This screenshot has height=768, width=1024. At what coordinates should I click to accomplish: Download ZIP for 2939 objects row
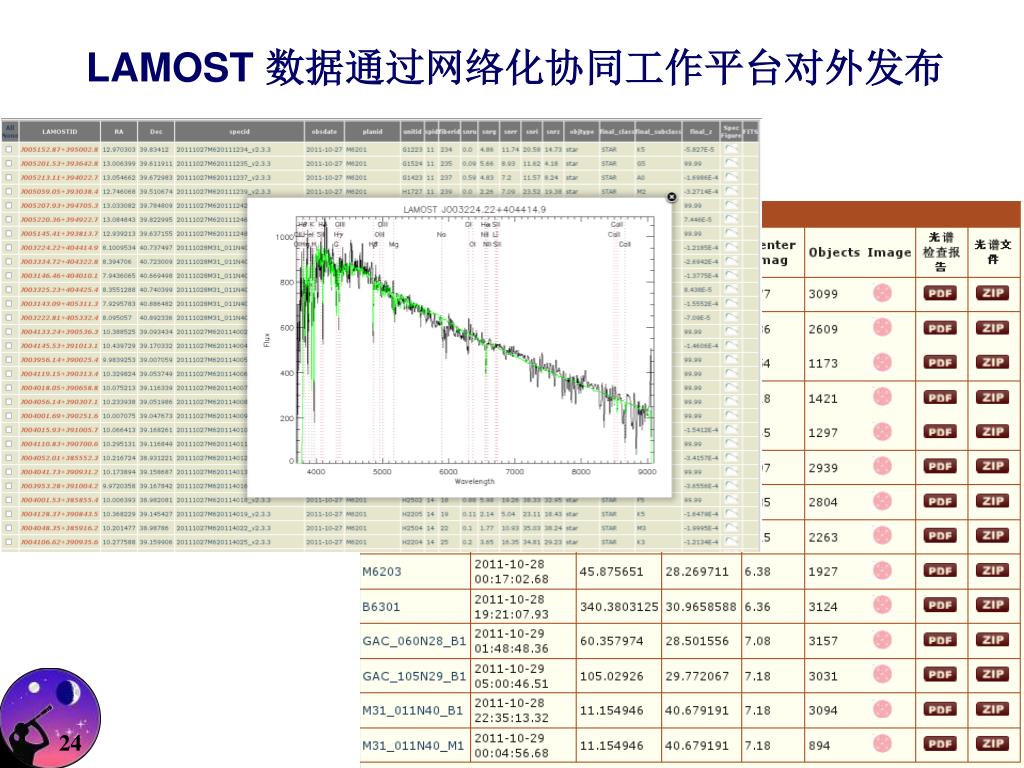[992, 467]
